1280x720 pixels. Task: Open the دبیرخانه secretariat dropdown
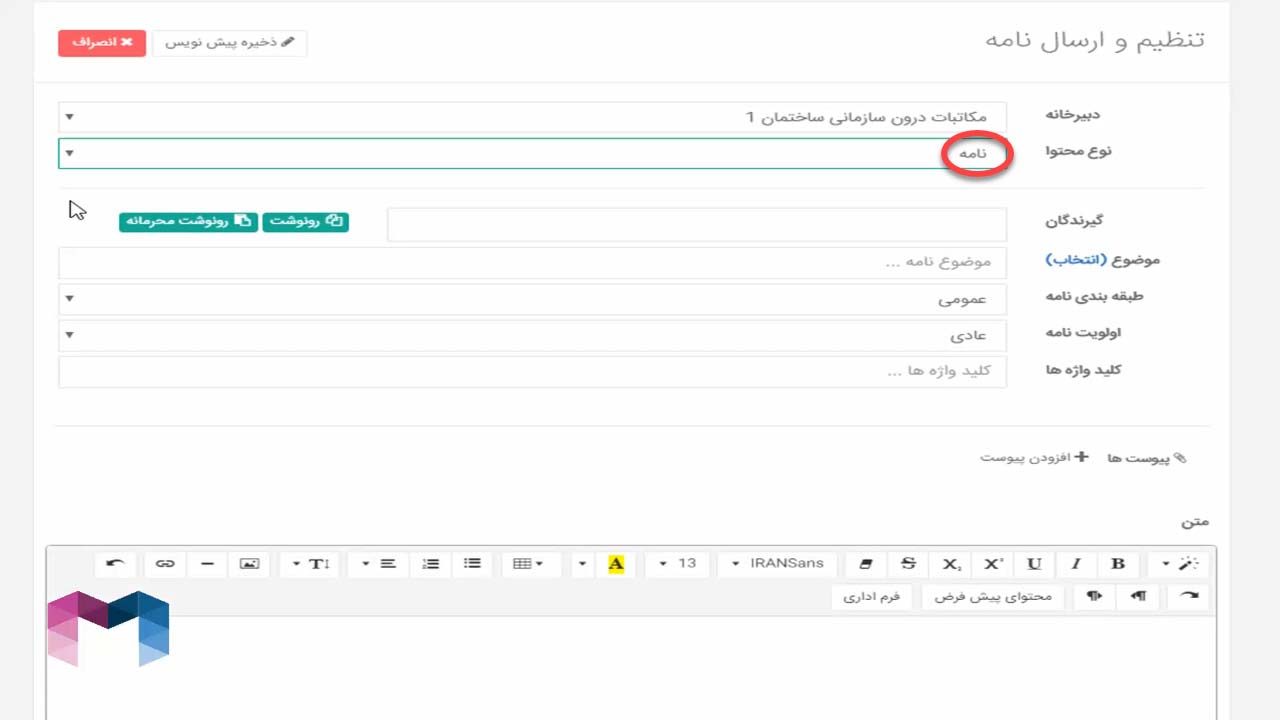(x=532, y=117)
